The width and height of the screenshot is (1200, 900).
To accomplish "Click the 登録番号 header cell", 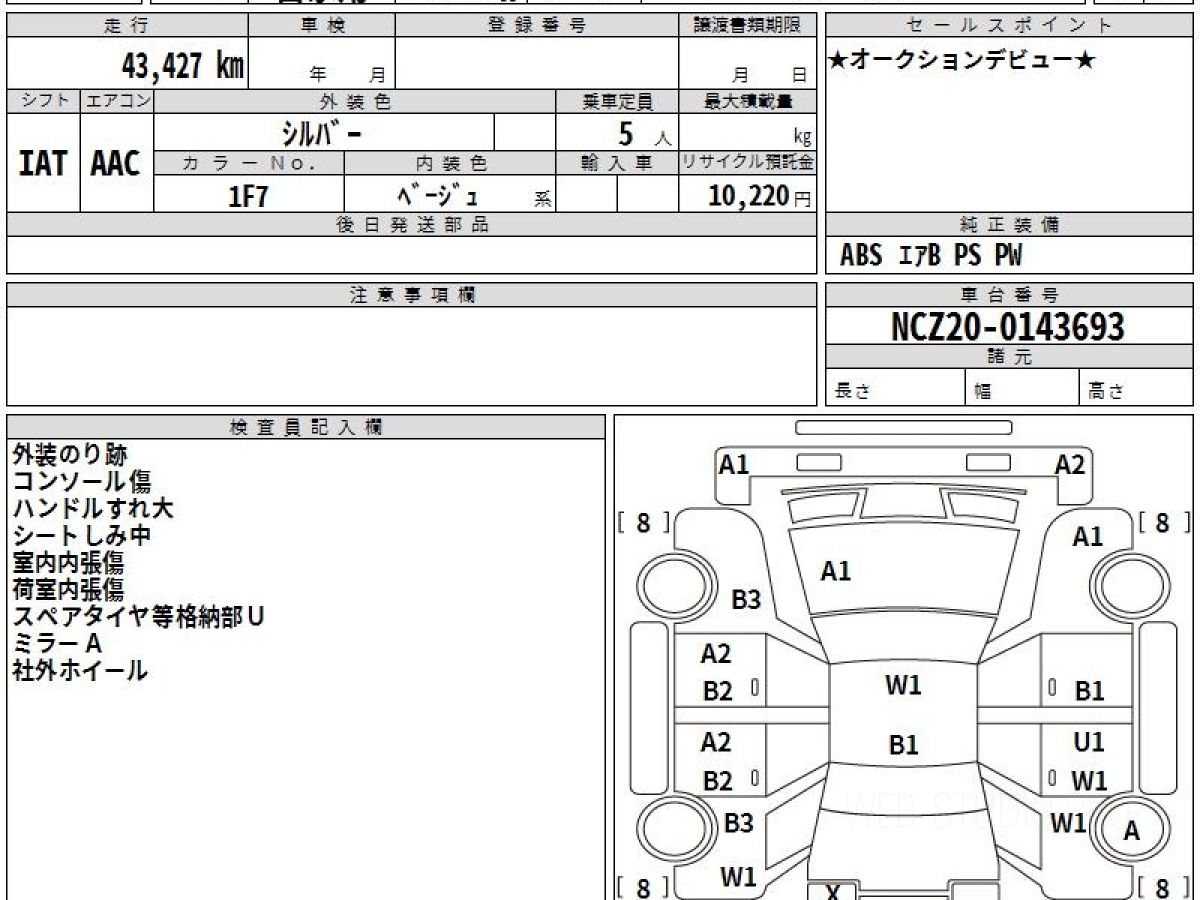I will tap(537, 26).
